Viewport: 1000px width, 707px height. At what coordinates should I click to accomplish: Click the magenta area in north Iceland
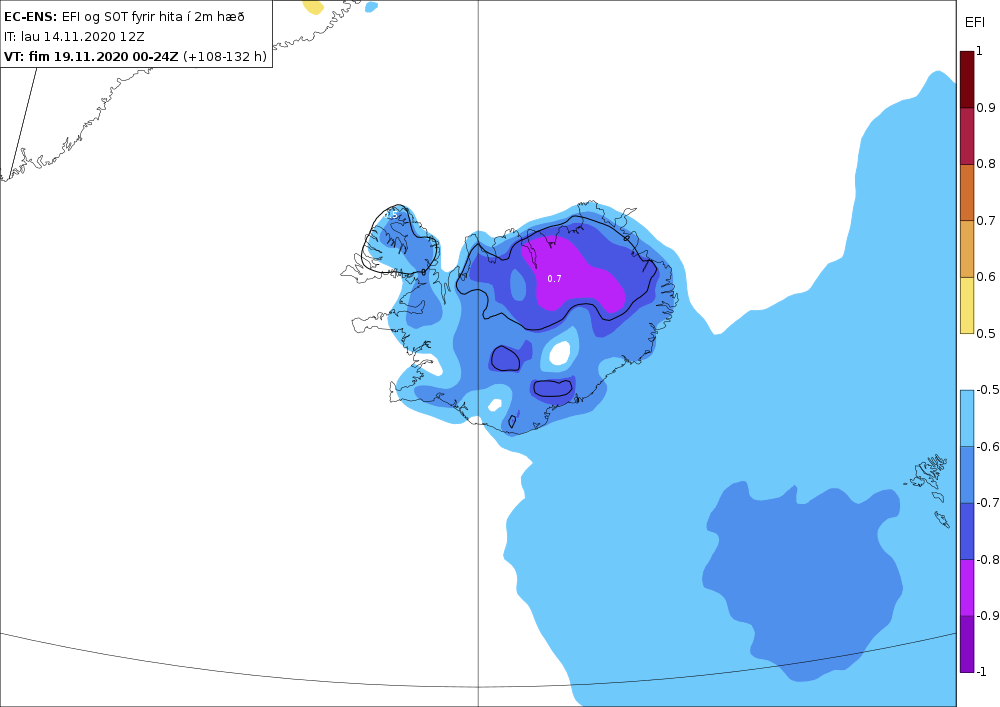coord(572,275)
